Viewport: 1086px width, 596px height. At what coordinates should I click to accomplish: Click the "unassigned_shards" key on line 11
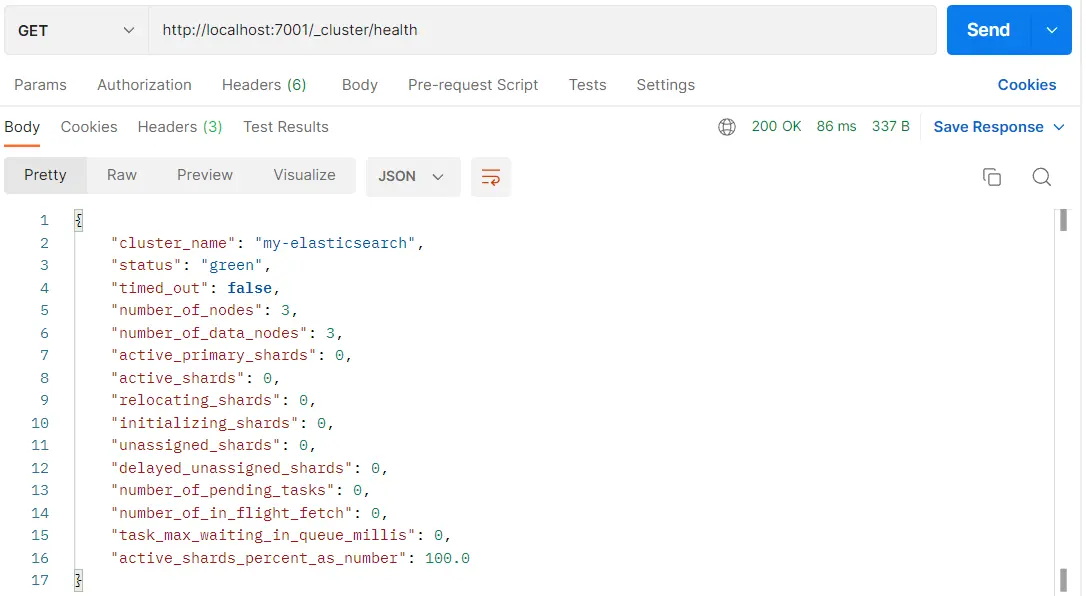(x=196, y=445)
